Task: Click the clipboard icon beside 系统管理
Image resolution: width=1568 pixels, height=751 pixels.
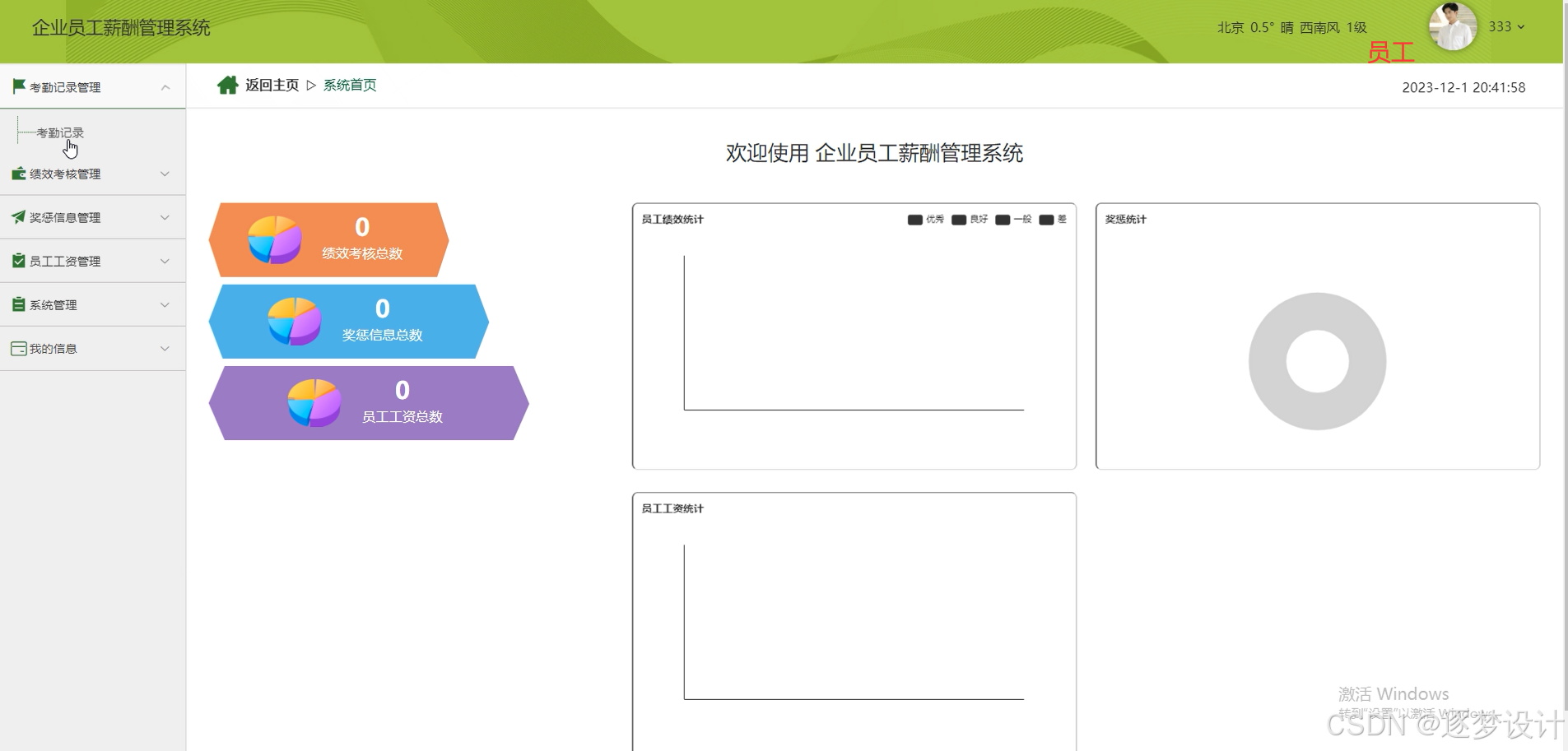Action: 18,304
